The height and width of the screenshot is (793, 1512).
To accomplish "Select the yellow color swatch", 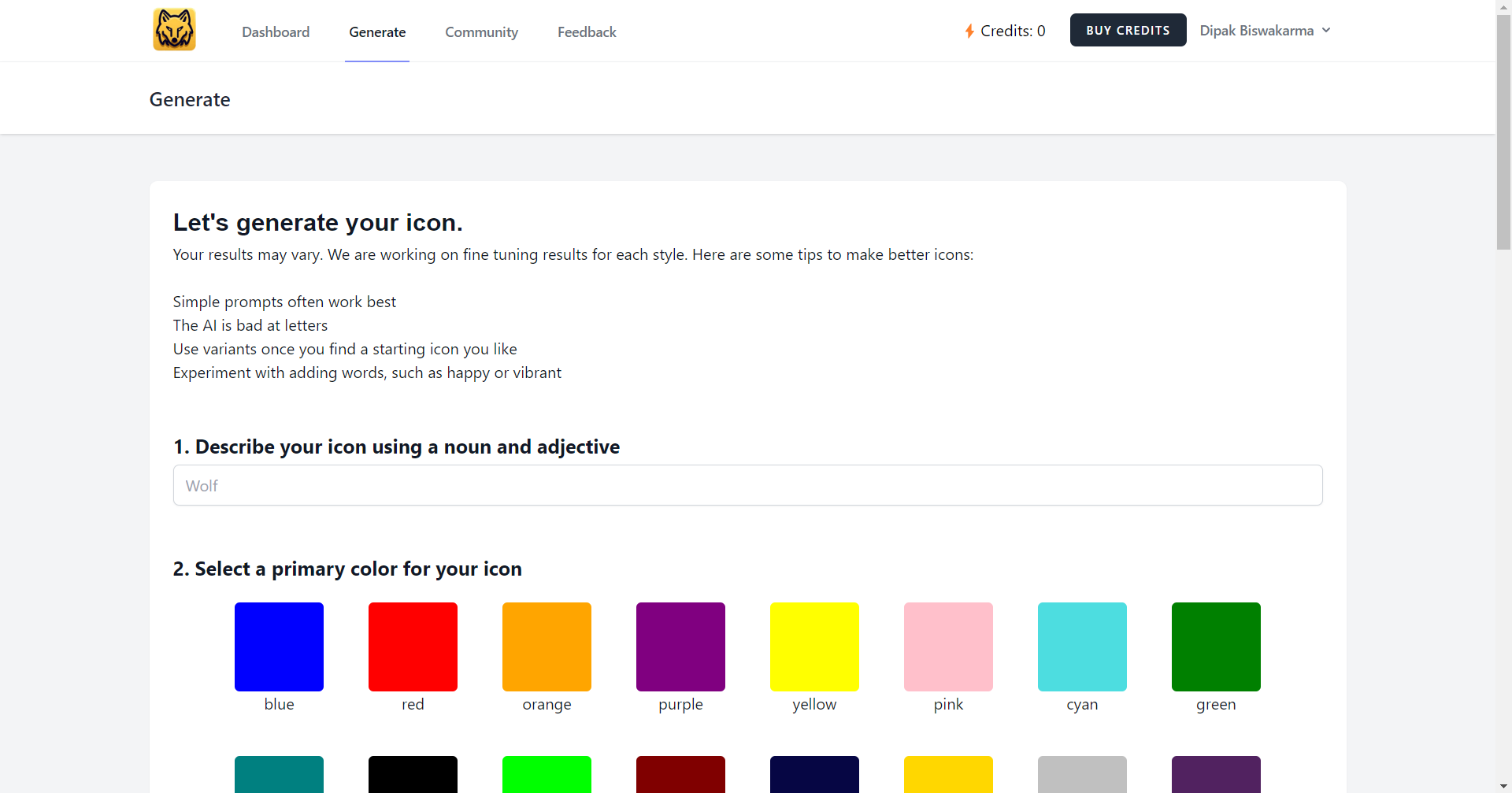I will point(814,647).
